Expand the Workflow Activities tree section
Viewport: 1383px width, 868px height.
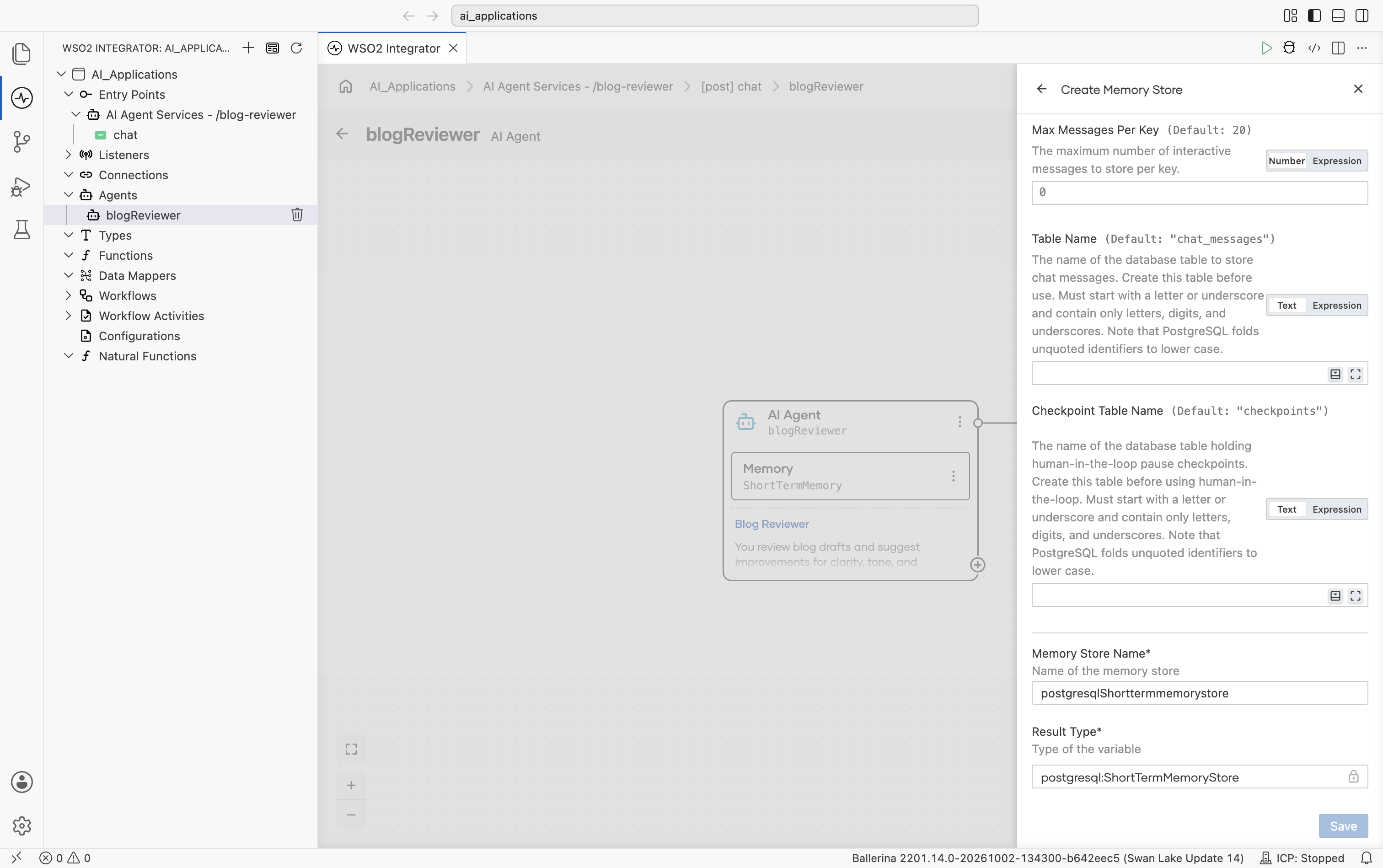[x=68, y=315]
